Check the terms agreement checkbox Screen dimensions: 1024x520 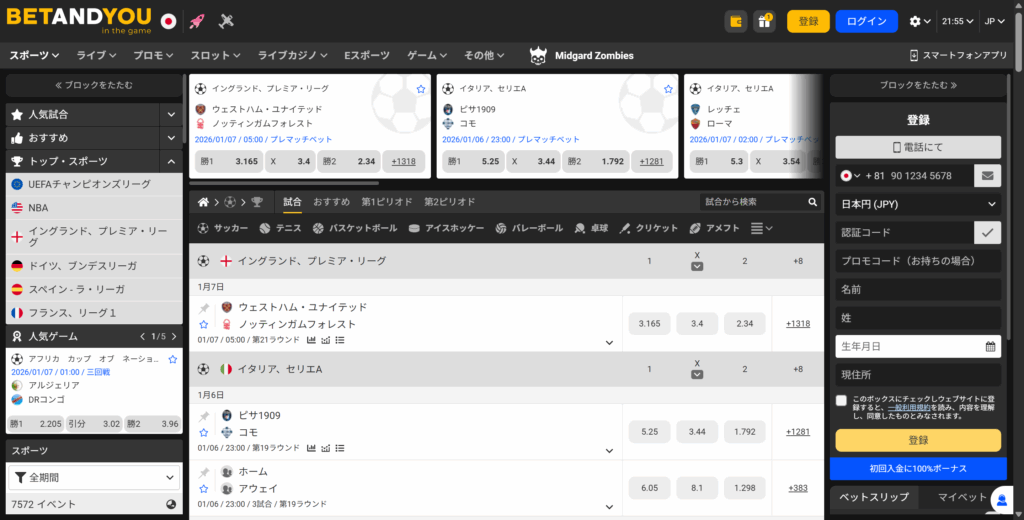[x=841, y=400]
